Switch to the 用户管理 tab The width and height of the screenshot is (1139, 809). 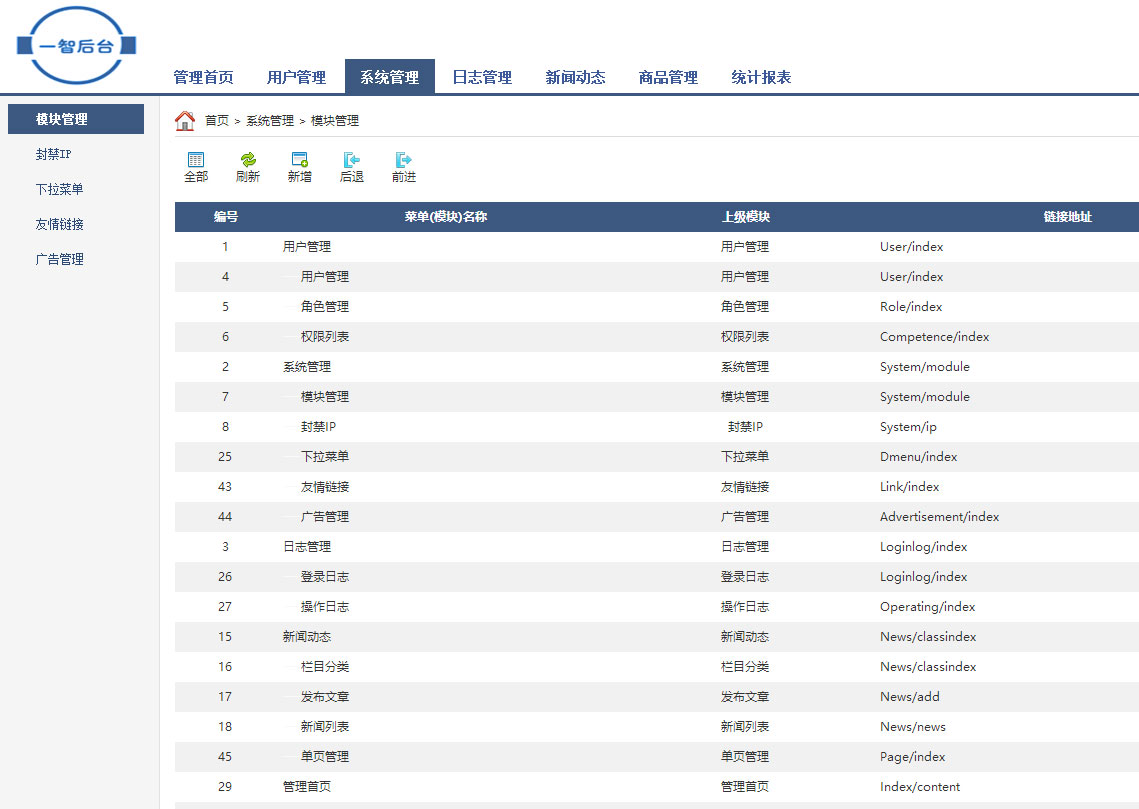(296, 77)
